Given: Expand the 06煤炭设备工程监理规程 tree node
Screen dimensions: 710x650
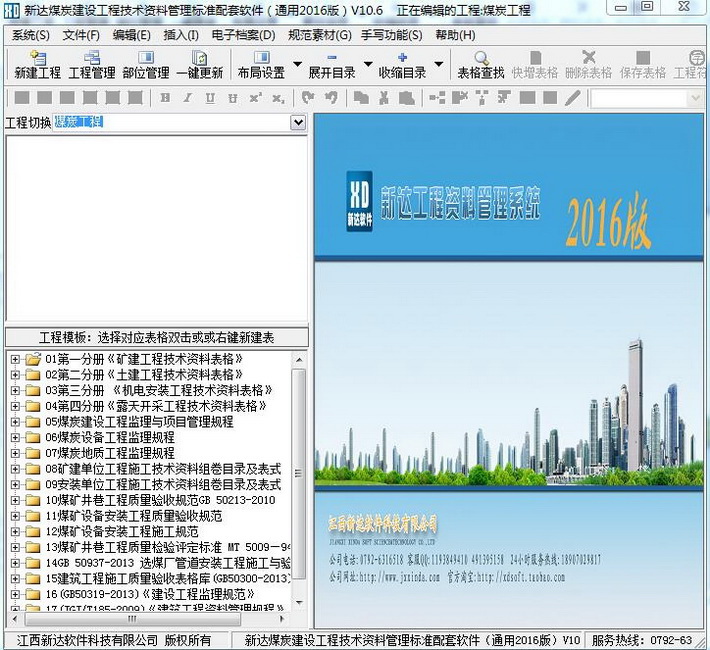Looking at the screenshot, I should click(15, 437).
